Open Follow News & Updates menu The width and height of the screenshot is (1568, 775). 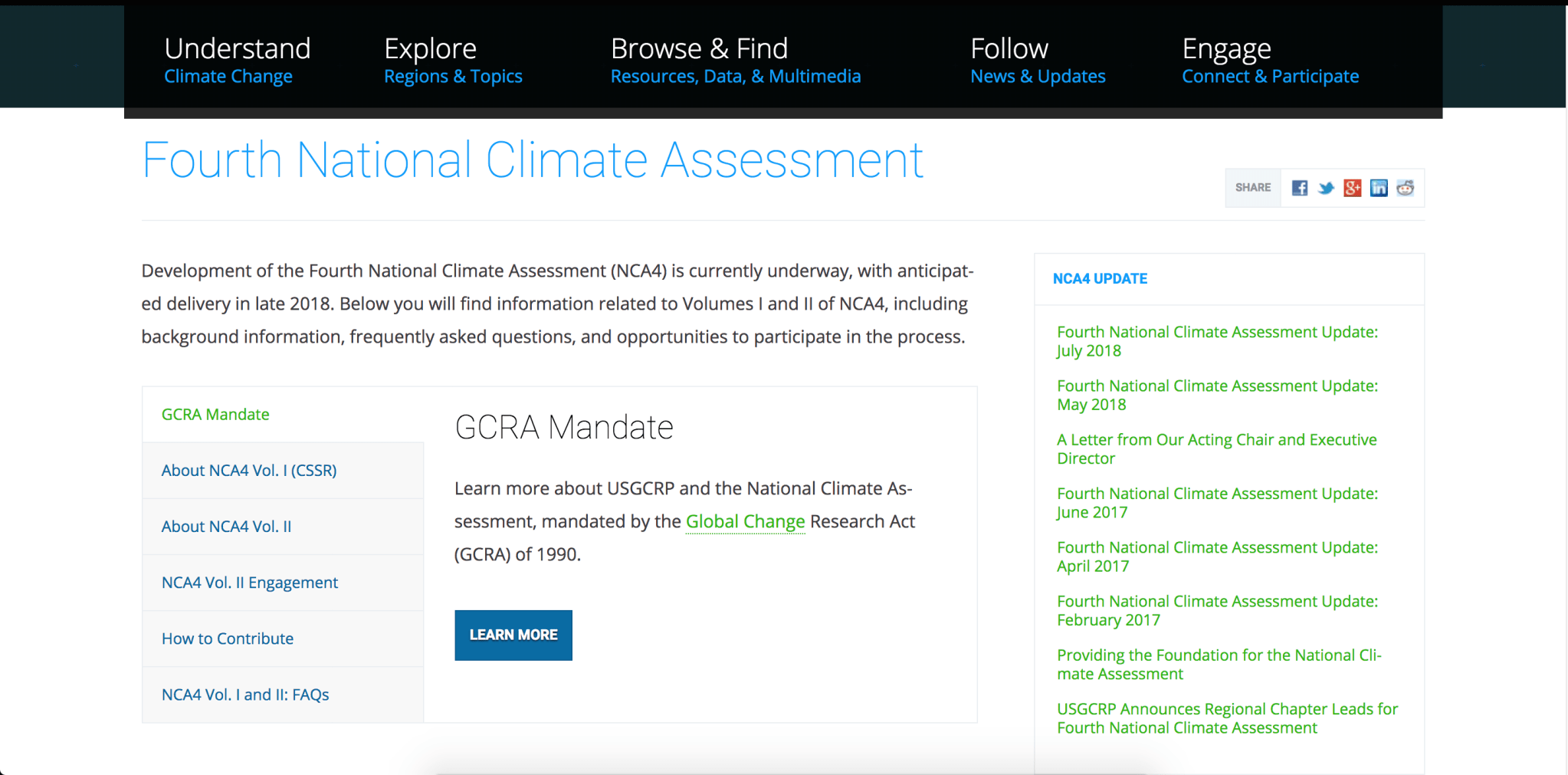(x=1037, y=60)
